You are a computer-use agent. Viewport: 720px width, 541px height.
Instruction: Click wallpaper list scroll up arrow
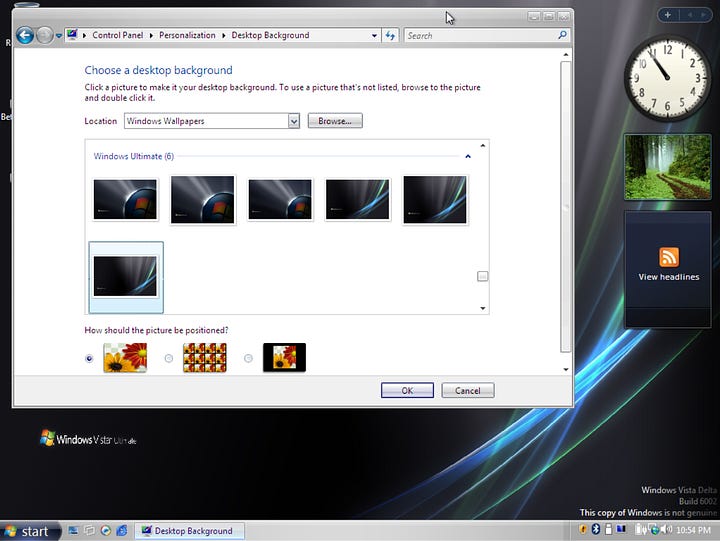point(483,146)
